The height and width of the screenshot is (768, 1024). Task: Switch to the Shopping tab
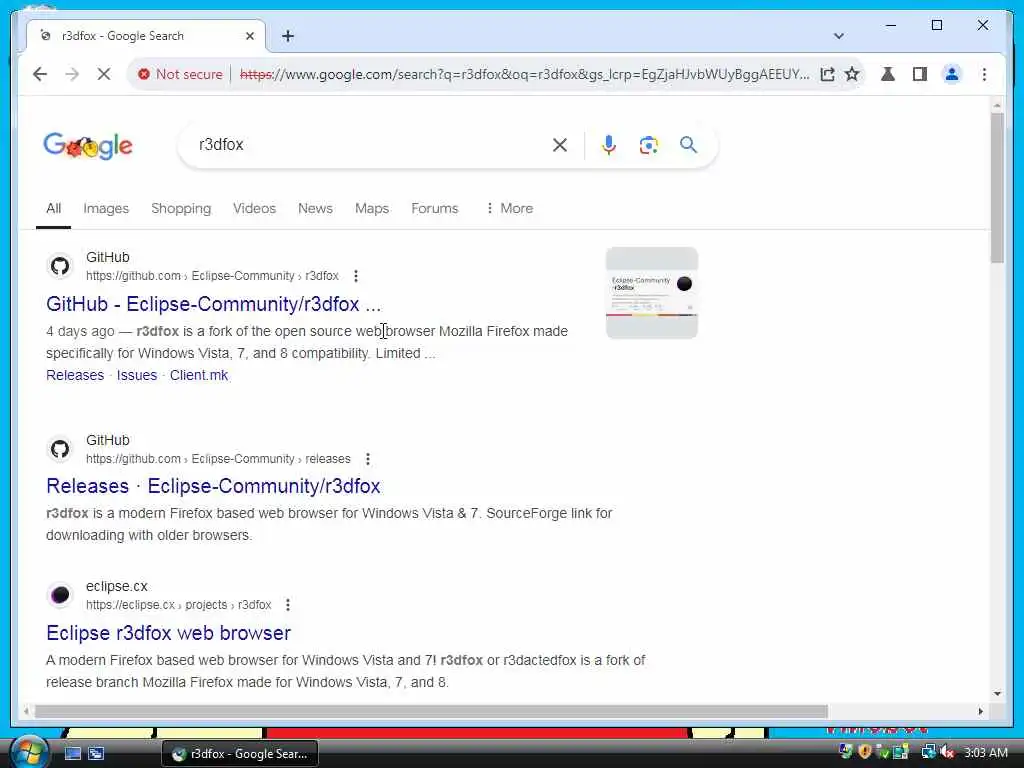[181, 208]
